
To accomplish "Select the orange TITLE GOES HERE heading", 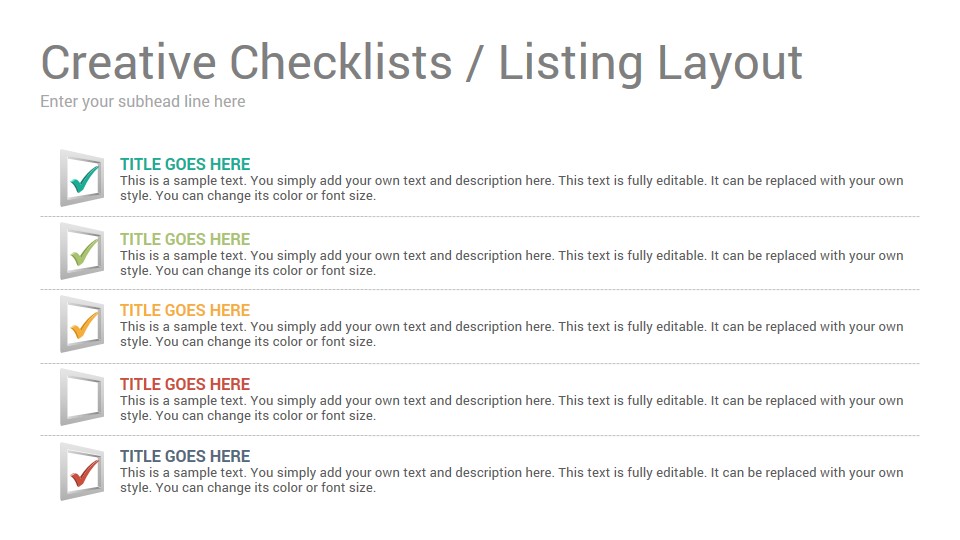I will [x=185, y=310].
